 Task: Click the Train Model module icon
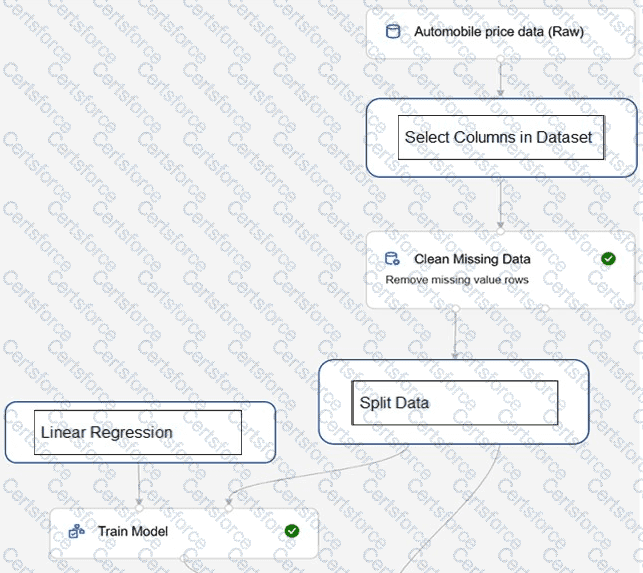point(77,531)
